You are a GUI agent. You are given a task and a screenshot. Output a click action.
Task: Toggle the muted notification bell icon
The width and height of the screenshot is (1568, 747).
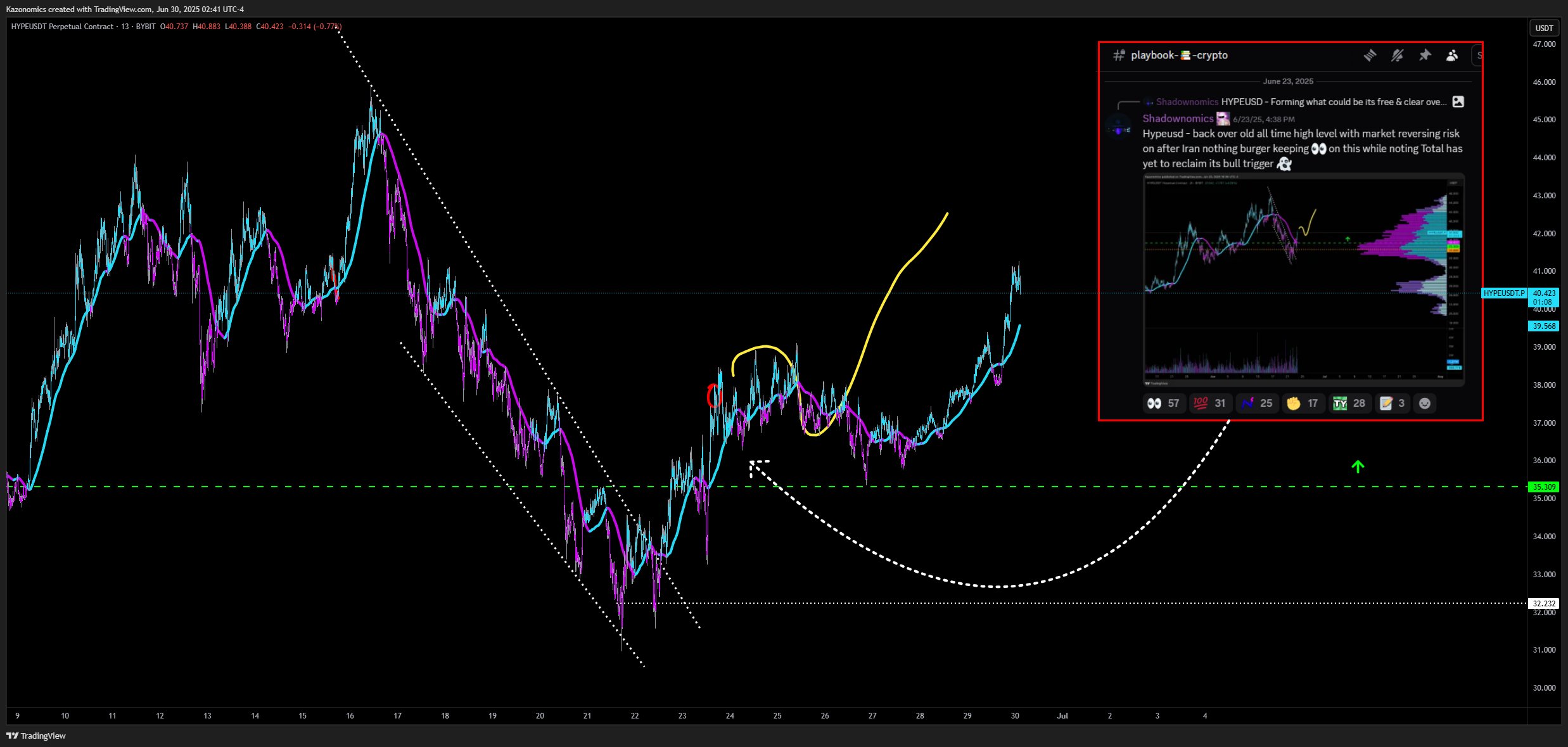1397,56
